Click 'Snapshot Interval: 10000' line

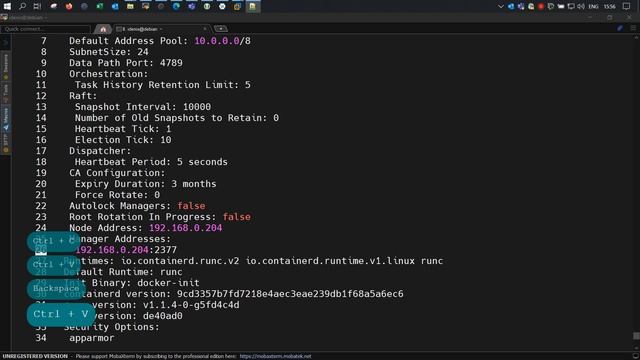[x=143, y=107]
